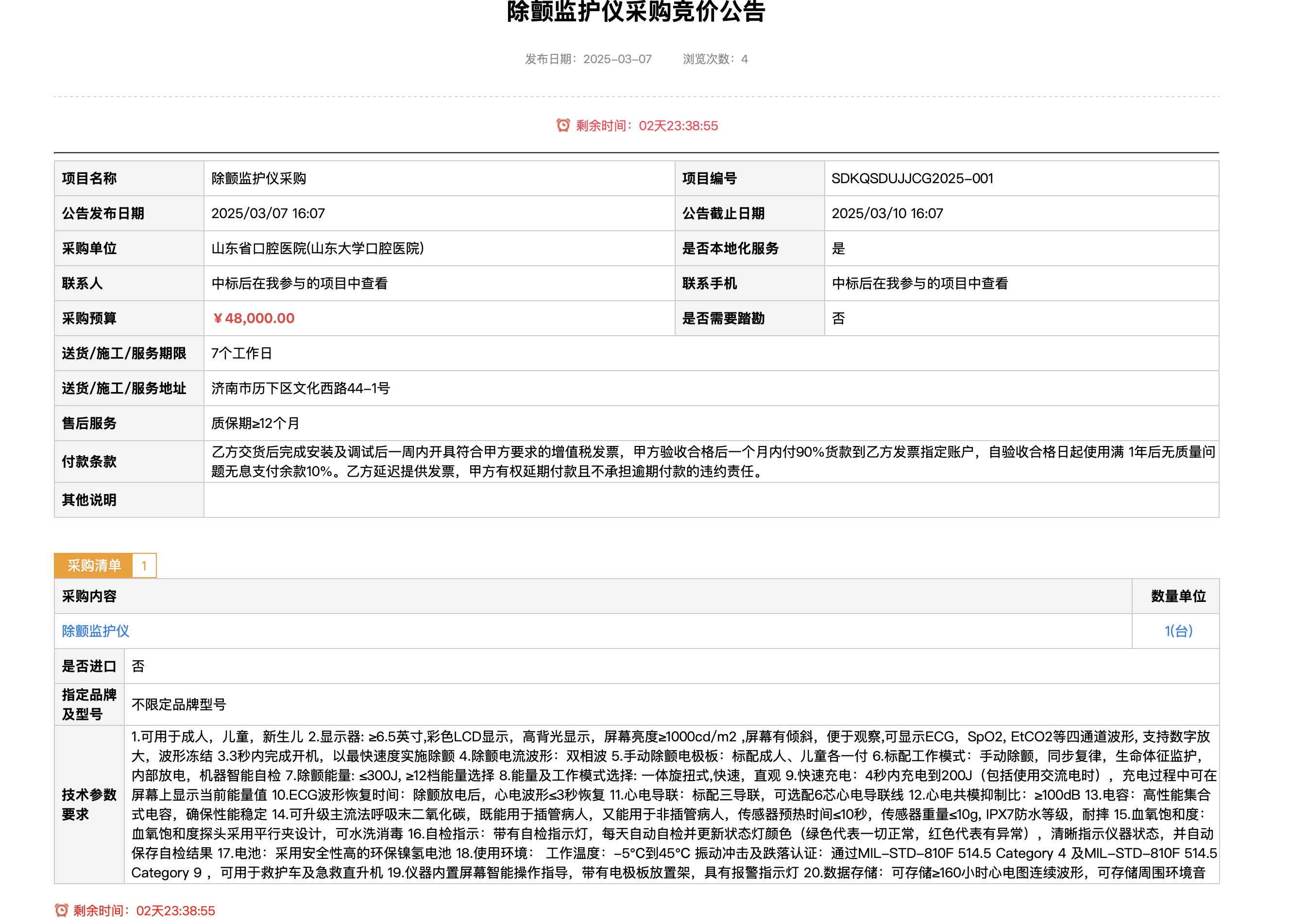The image size is (1291, 924).
Task: Click the 是否进口 label cell
Action: [x=89, y=666]
